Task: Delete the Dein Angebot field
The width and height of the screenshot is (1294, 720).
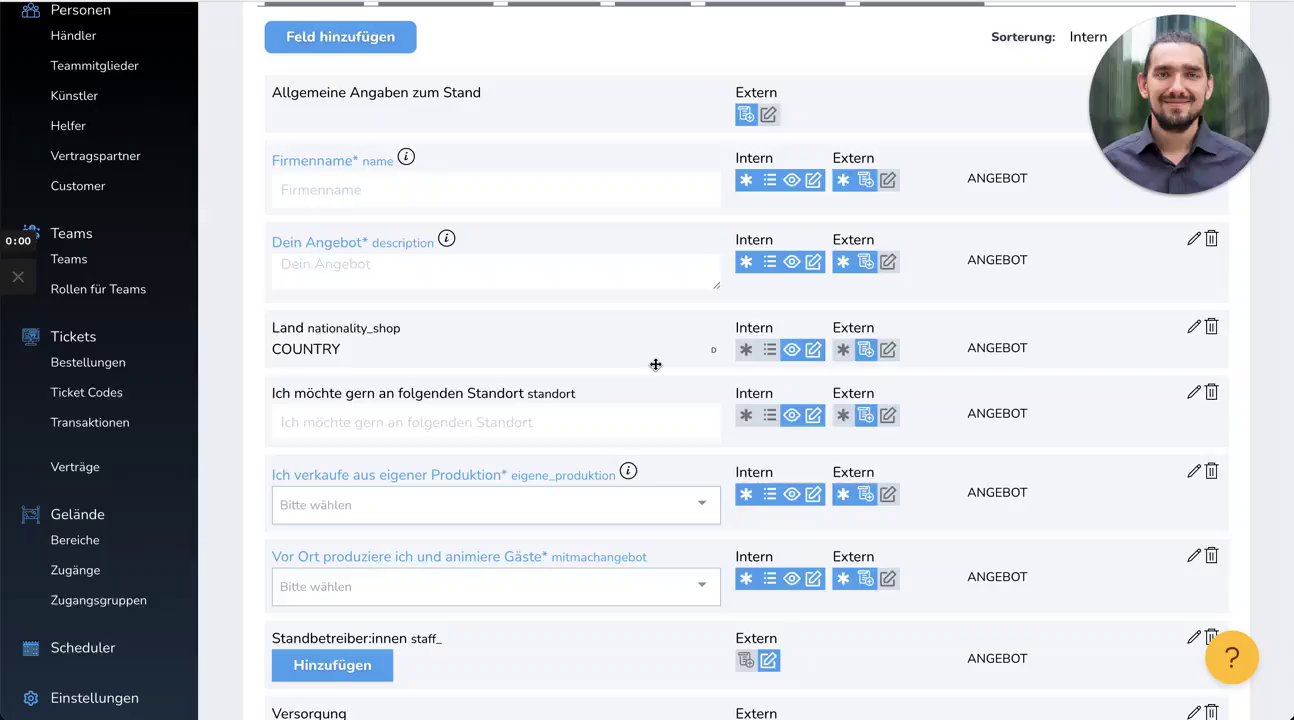Action: click(1211, 239)
